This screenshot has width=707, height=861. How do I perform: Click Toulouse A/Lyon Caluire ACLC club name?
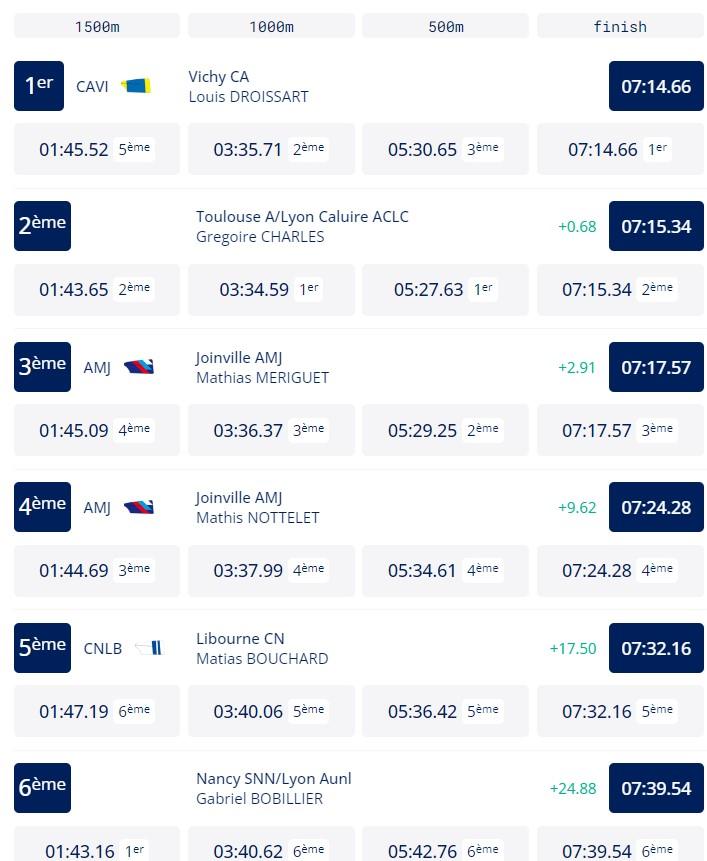[x=302, y=216]
